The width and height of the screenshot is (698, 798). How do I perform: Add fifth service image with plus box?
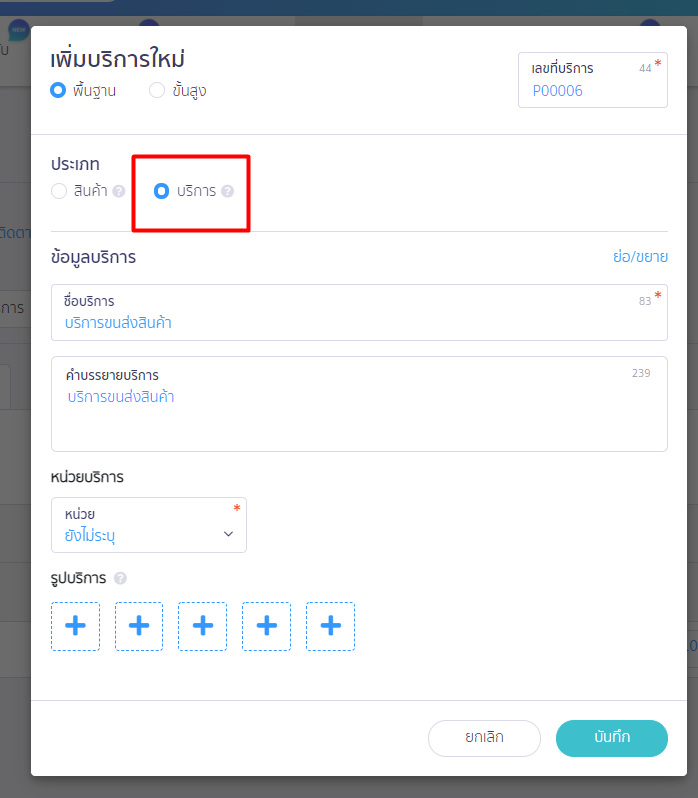[330, 626]
